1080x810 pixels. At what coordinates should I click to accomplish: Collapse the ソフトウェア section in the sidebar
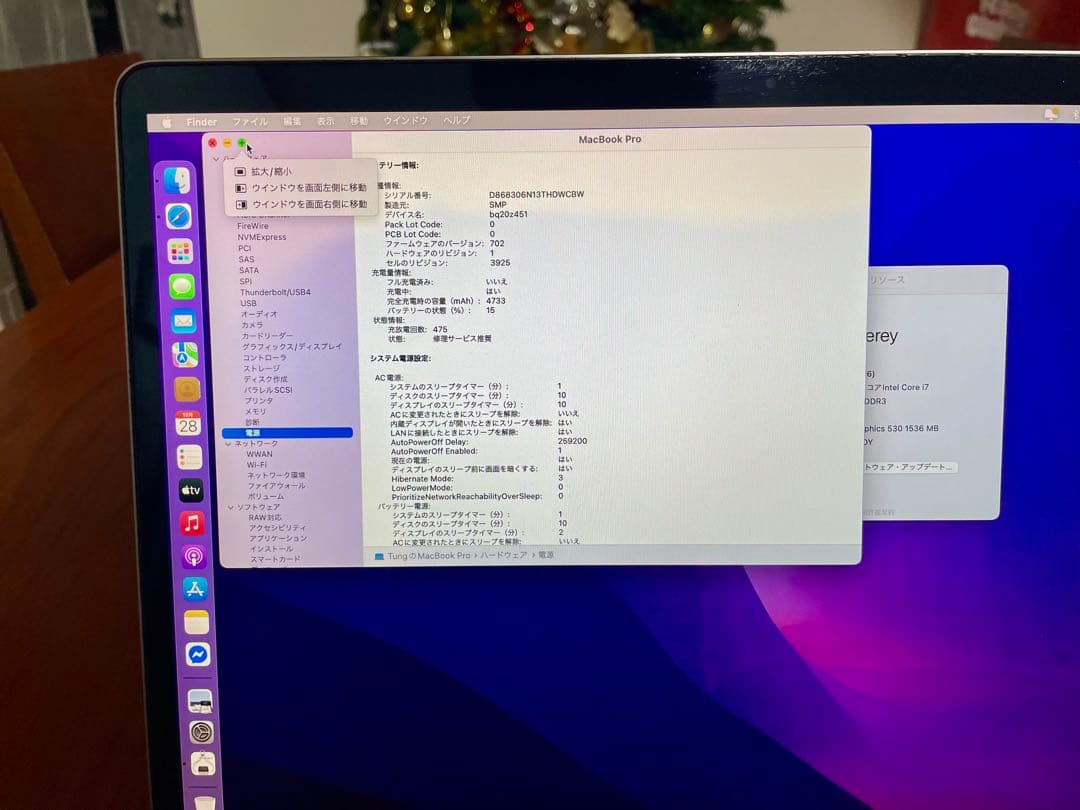pyautogui.click(x=231, y=505)
